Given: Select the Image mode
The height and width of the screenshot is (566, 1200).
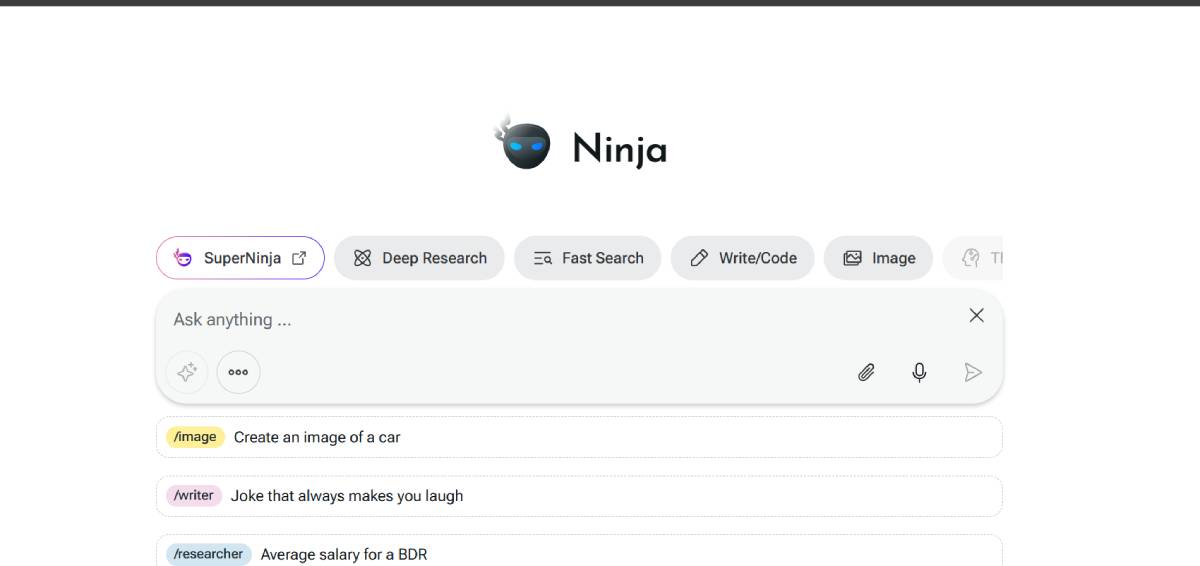Looking at the screenshot, I should pos(878,258).
